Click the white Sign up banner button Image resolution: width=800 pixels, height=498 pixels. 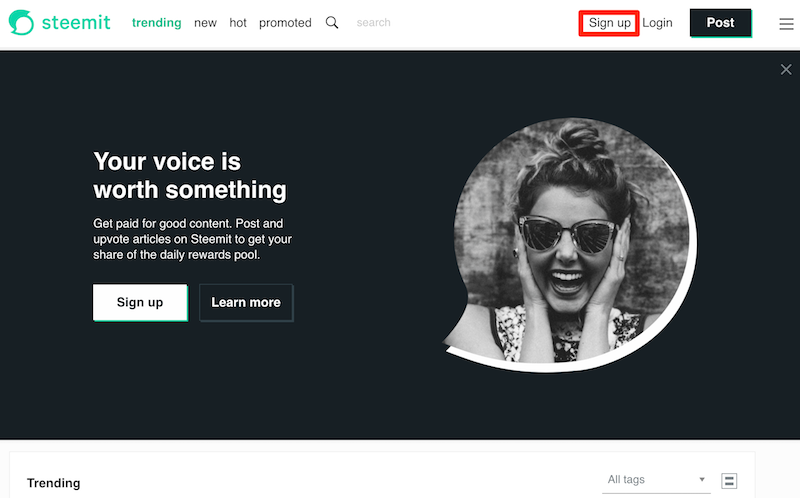coord(140,303)
